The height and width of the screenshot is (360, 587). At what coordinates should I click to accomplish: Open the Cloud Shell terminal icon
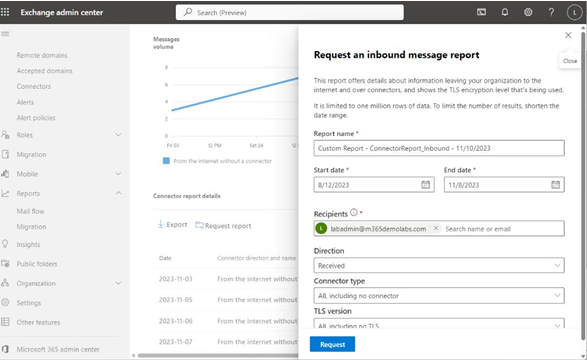coord(481,12)
